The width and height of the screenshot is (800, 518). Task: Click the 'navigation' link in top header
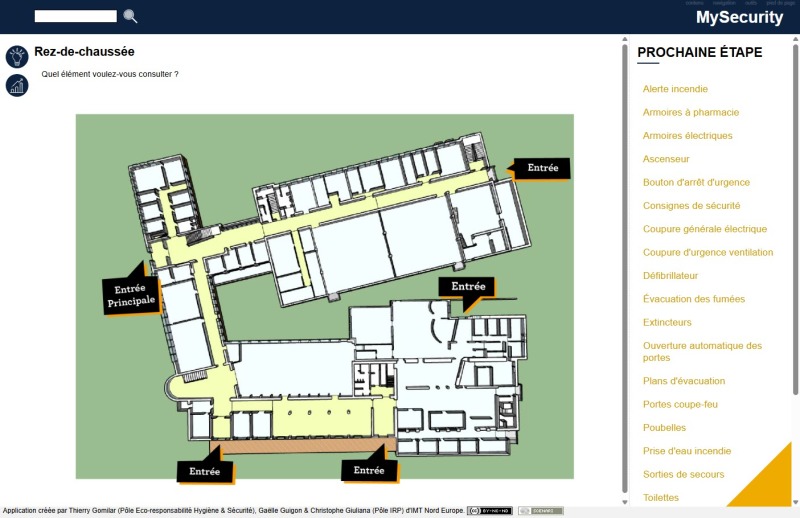(x=725, y=3)
